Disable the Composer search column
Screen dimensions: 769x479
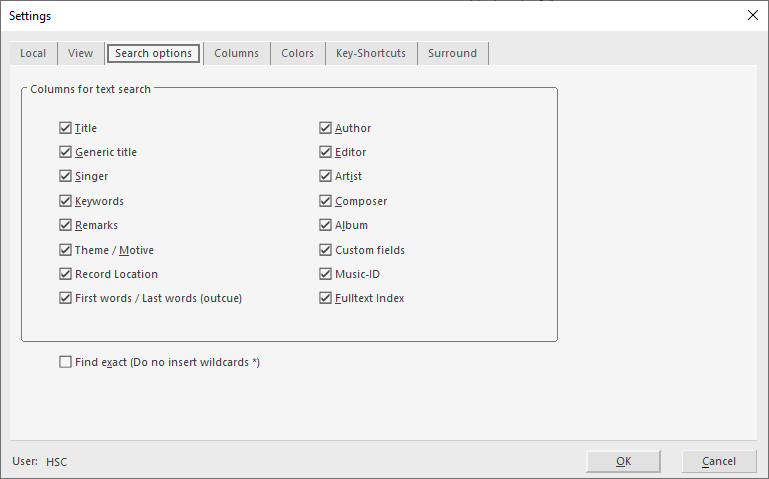(x=326, y=201)
